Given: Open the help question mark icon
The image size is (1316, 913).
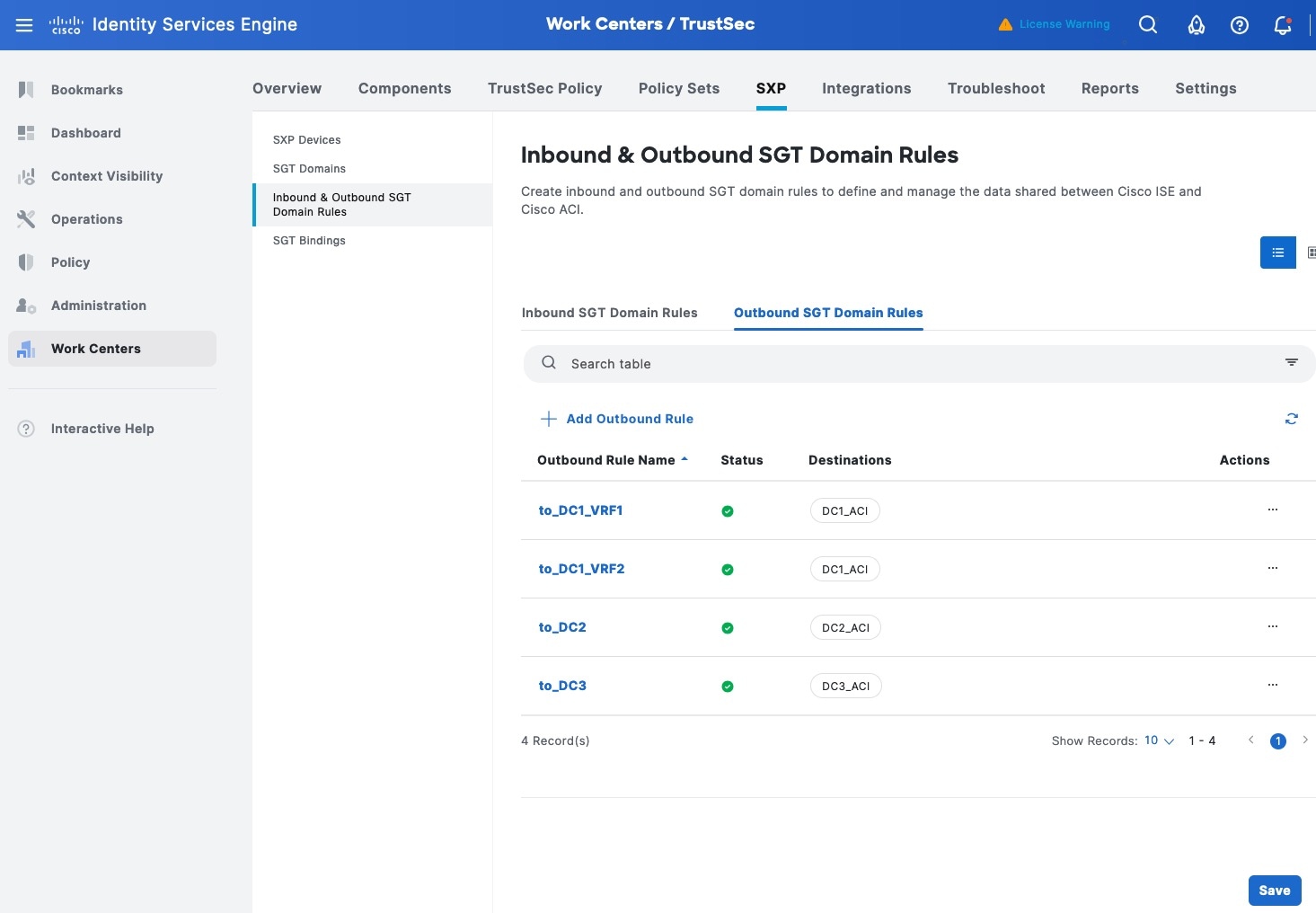Looking at the screenshot, I should point(1239,25).
